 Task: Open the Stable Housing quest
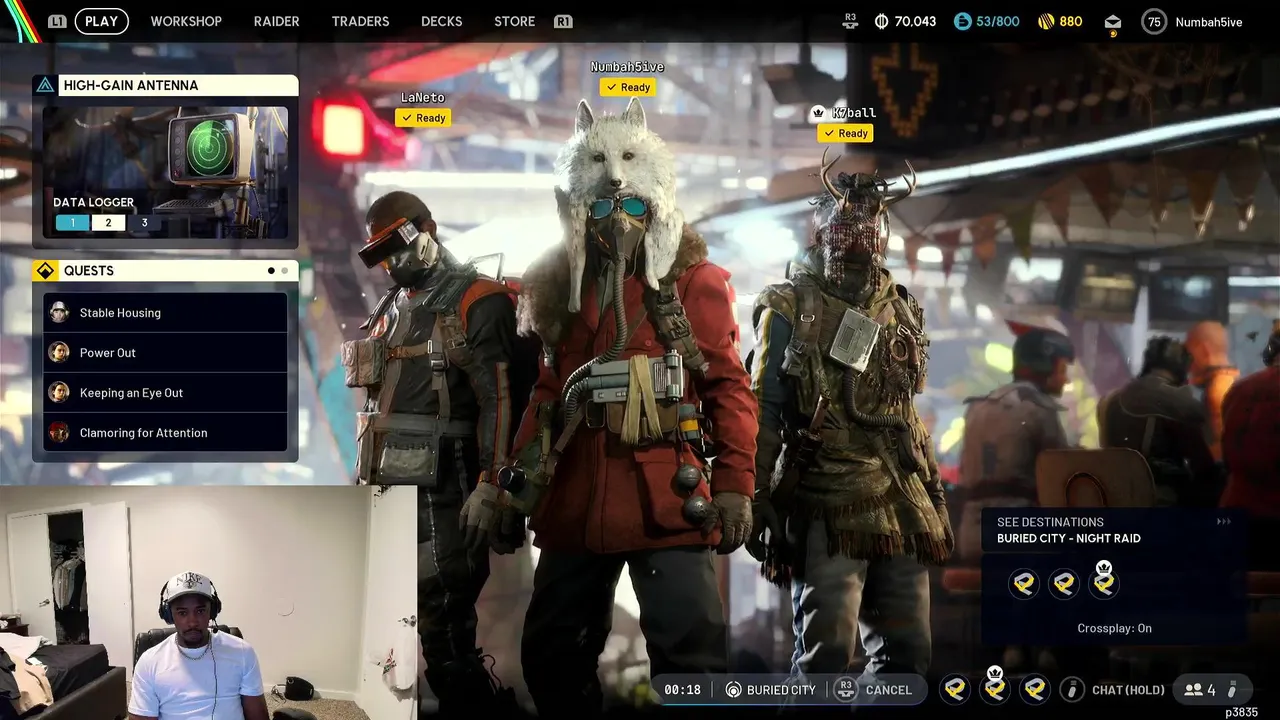[165, 313]
